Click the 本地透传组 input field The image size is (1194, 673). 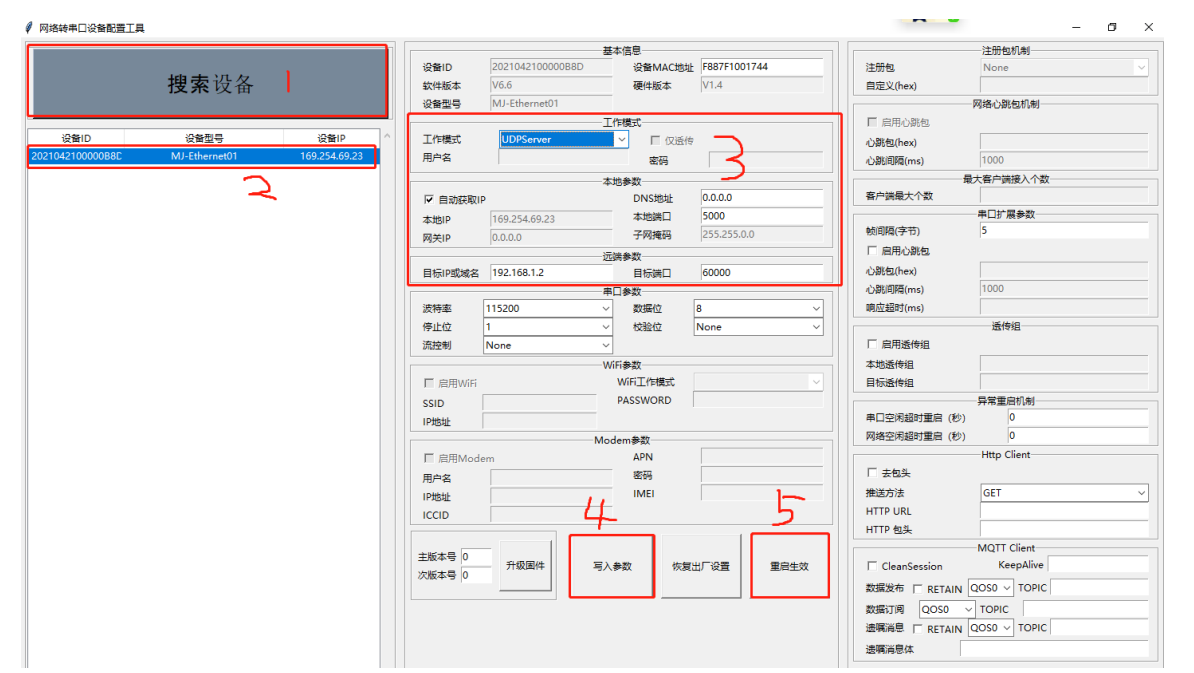tap(1064, 364)
